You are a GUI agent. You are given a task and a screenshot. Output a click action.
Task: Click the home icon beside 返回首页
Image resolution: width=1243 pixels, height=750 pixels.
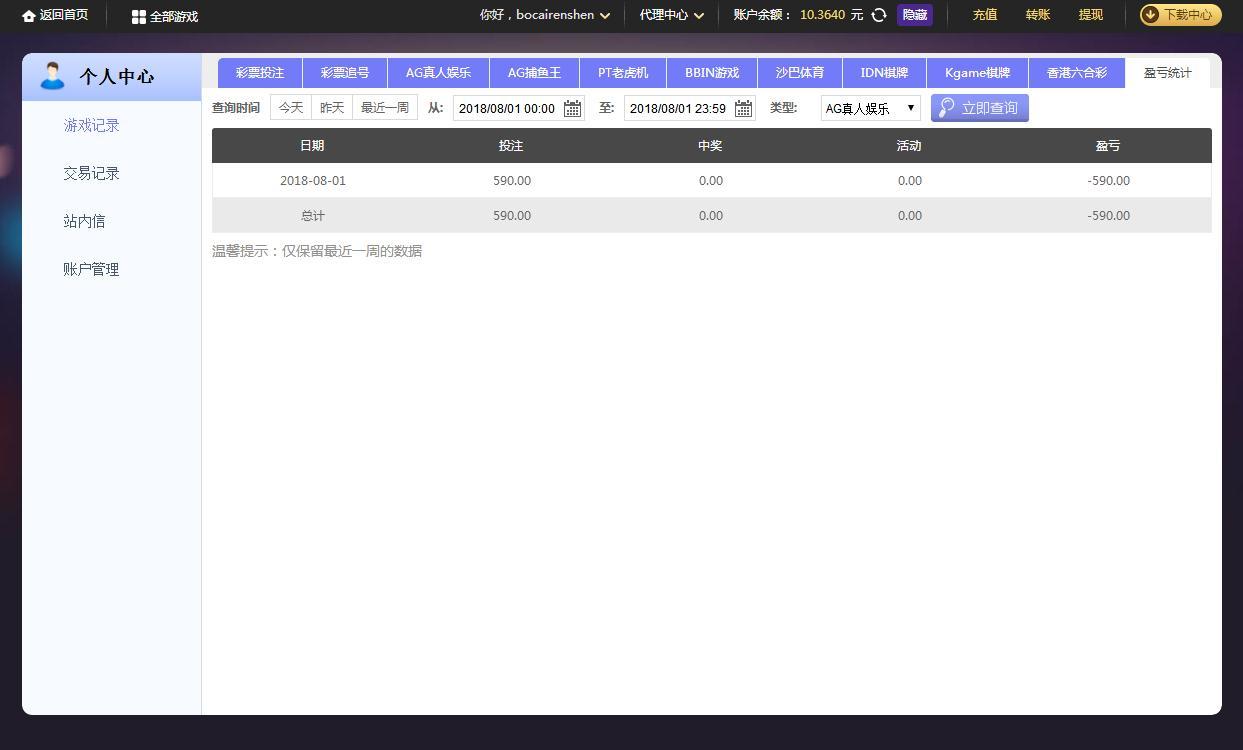[28, 16]
